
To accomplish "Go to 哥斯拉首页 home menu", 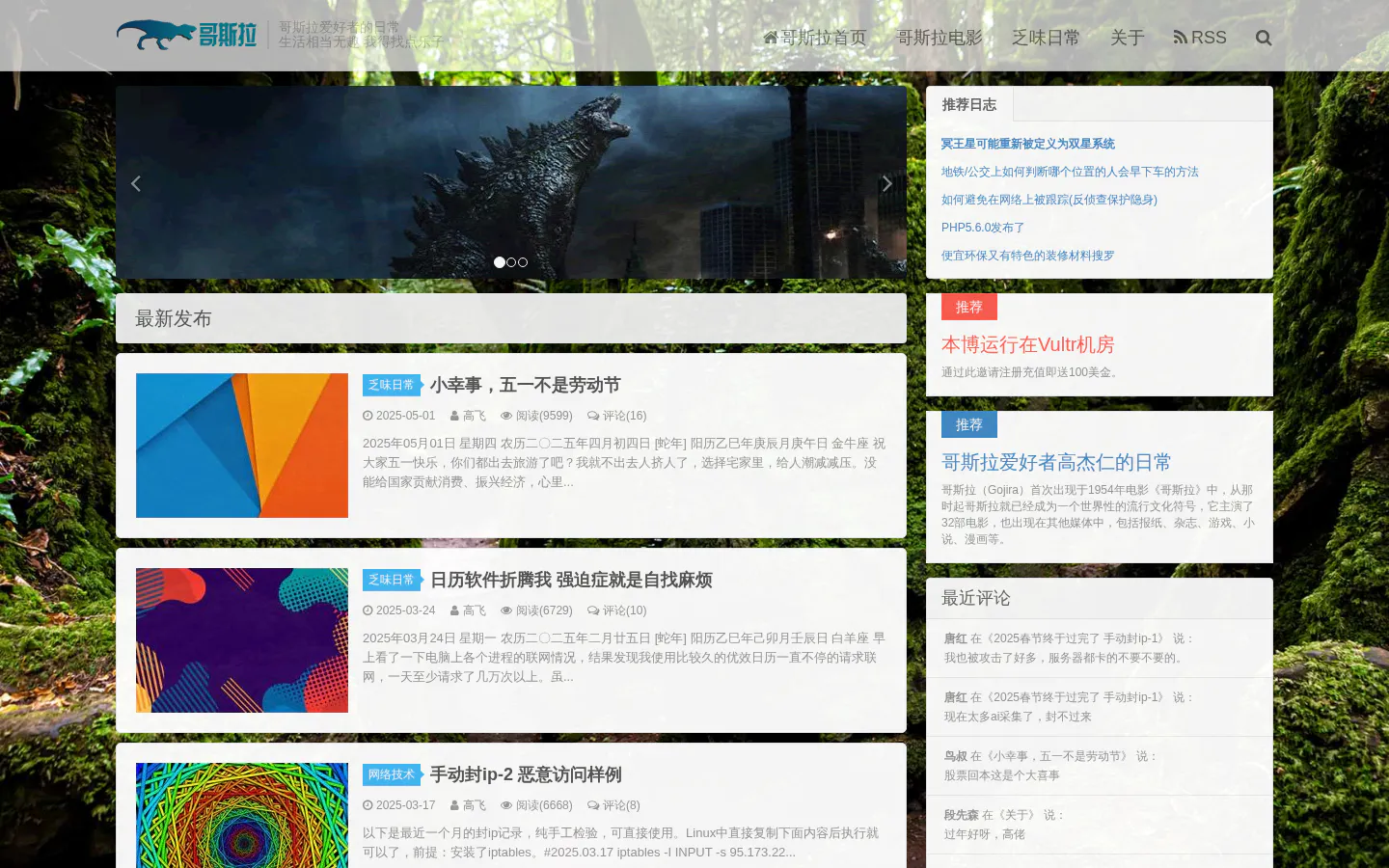I will pyautogui.click(x=815, y=37).
